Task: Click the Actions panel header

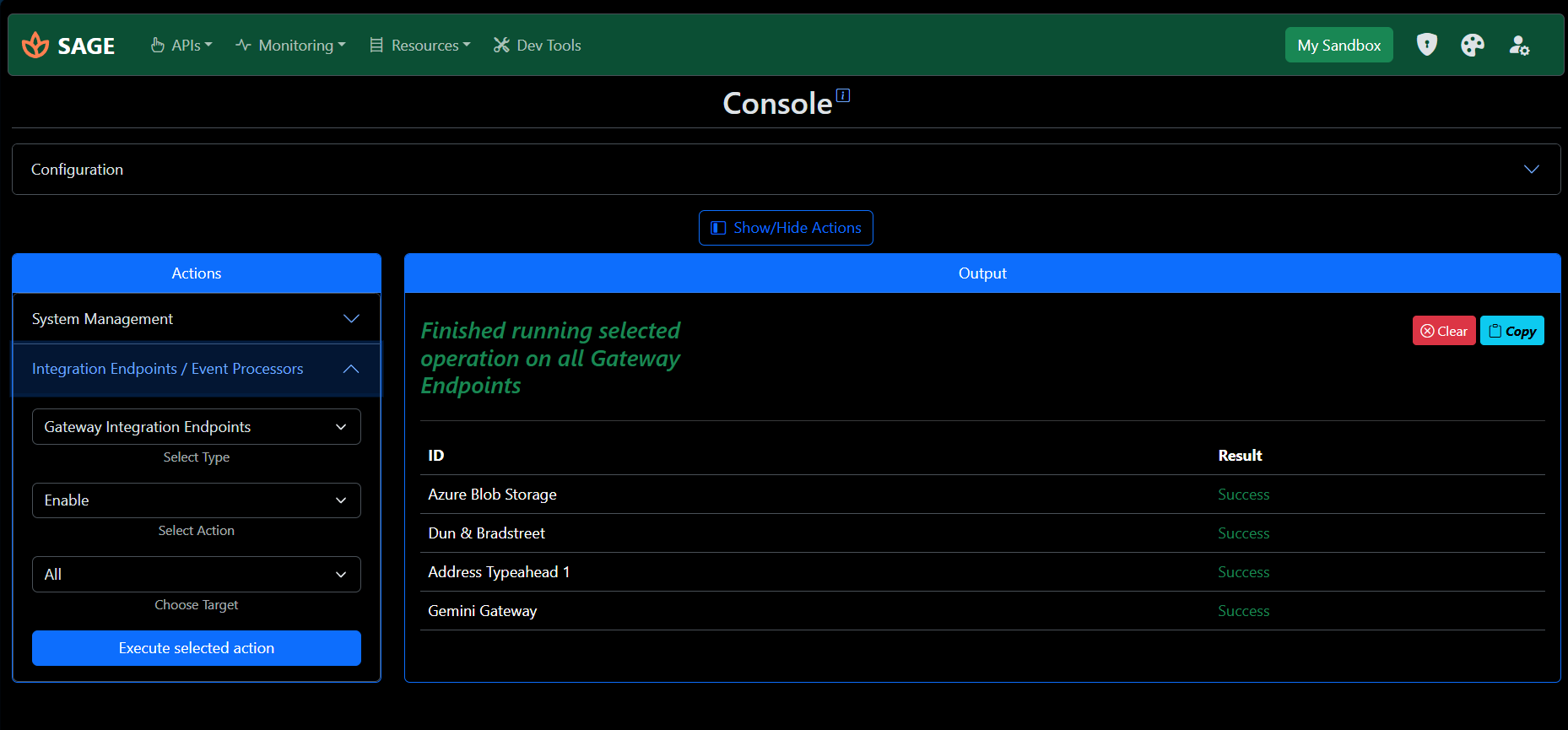Action: click(197, 273)
